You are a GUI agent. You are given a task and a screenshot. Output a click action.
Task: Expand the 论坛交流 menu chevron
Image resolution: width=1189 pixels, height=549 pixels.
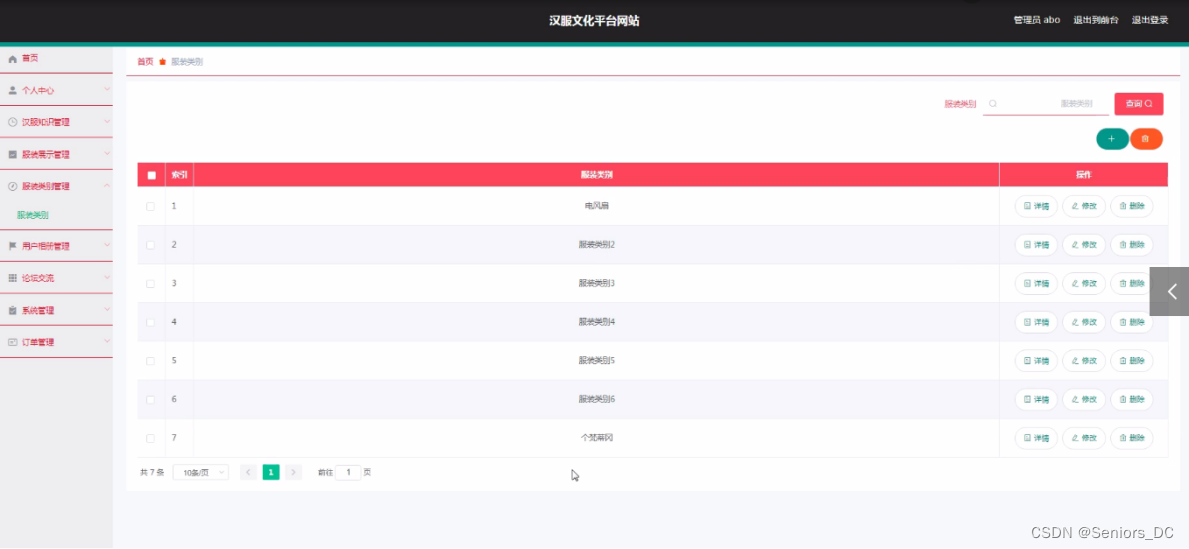pyautogui.click(x=106, y=278)
